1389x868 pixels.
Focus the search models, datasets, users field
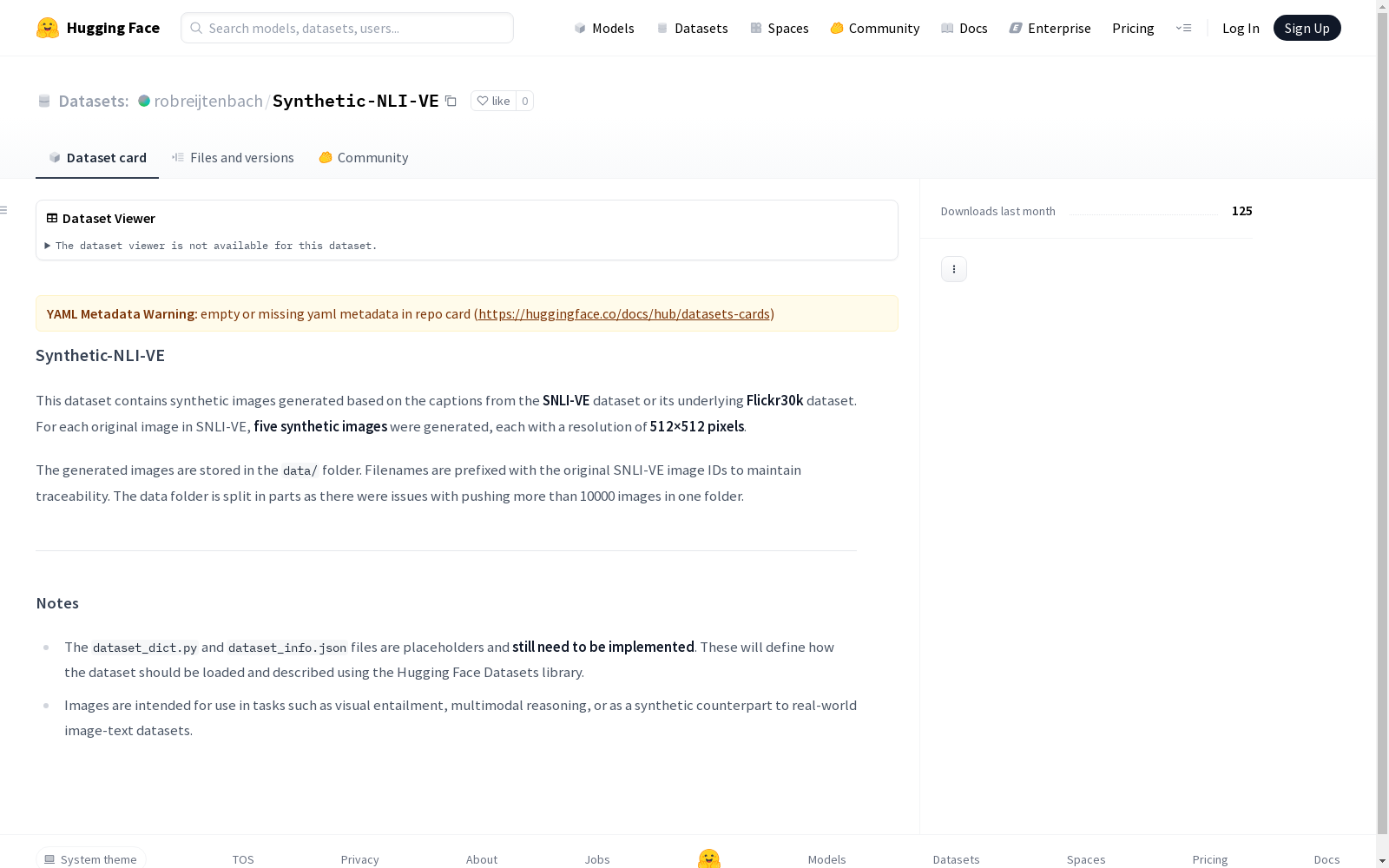(347, 28)
